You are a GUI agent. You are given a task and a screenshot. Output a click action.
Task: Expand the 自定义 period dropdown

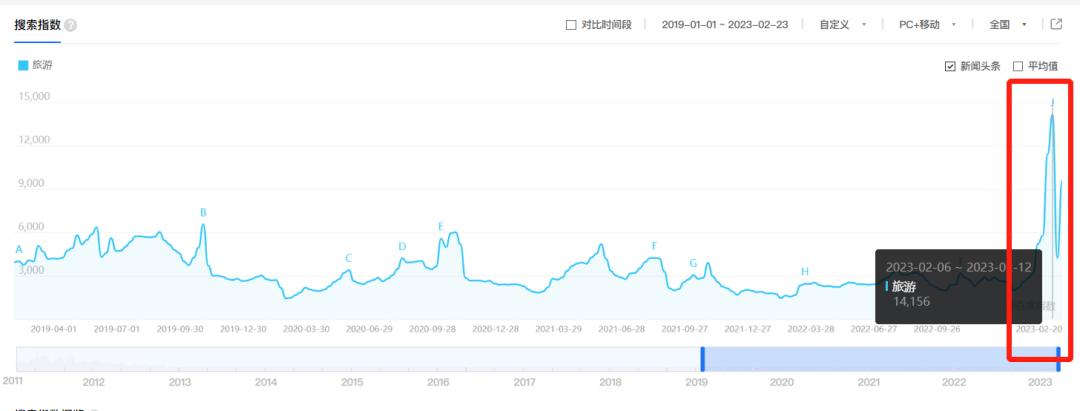(842, 25)
